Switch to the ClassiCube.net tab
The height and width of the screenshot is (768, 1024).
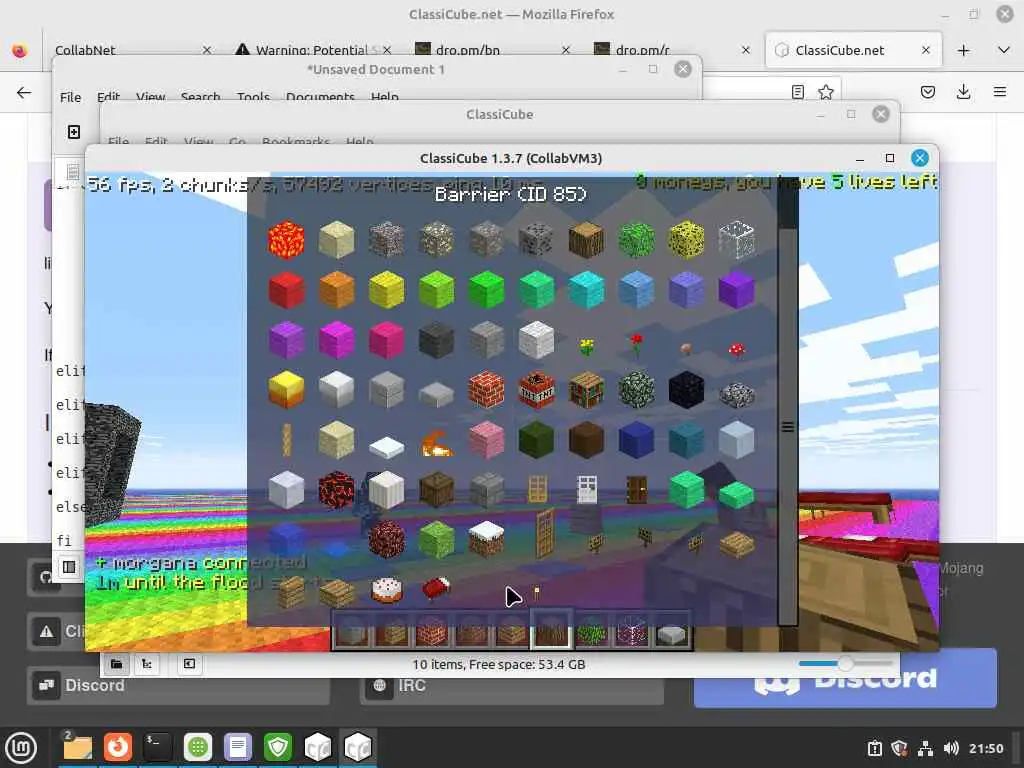(853, 50)
